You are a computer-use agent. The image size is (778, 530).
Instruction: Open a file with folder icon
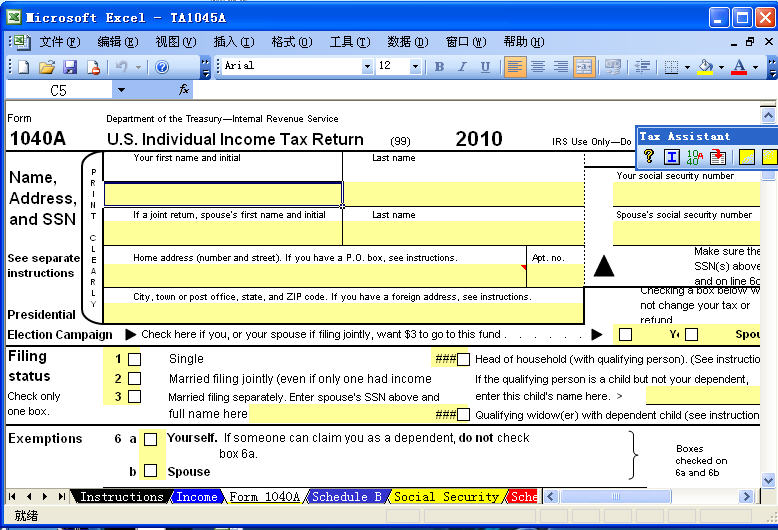(x=47, y=67)
